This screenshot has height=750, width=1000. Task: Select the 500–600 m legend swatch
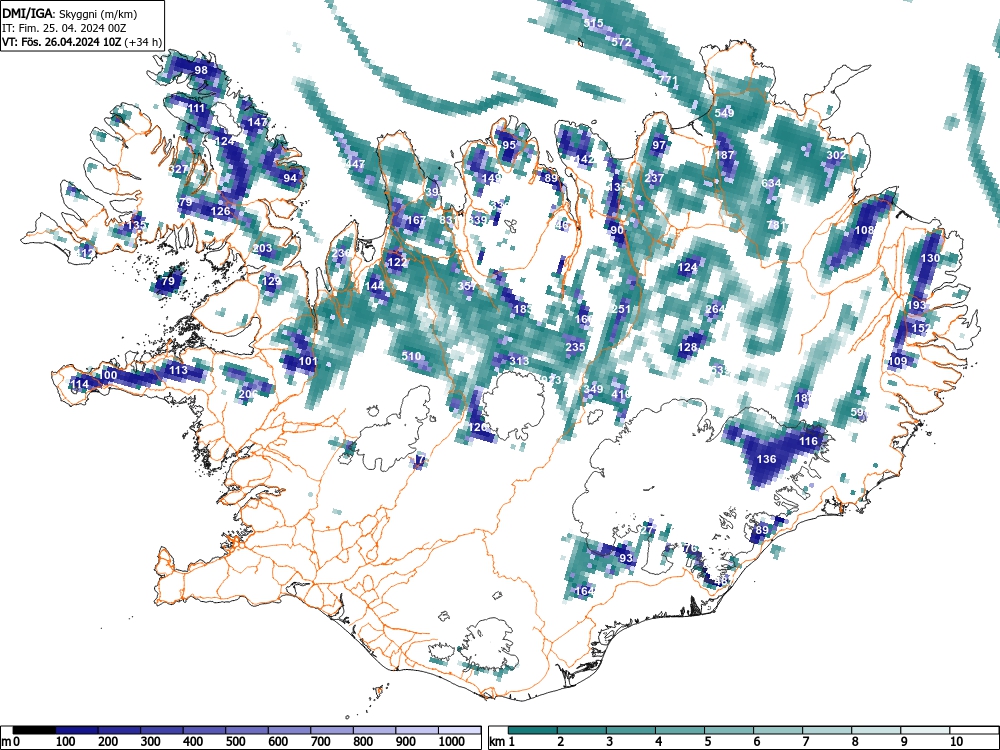point(247,730)
